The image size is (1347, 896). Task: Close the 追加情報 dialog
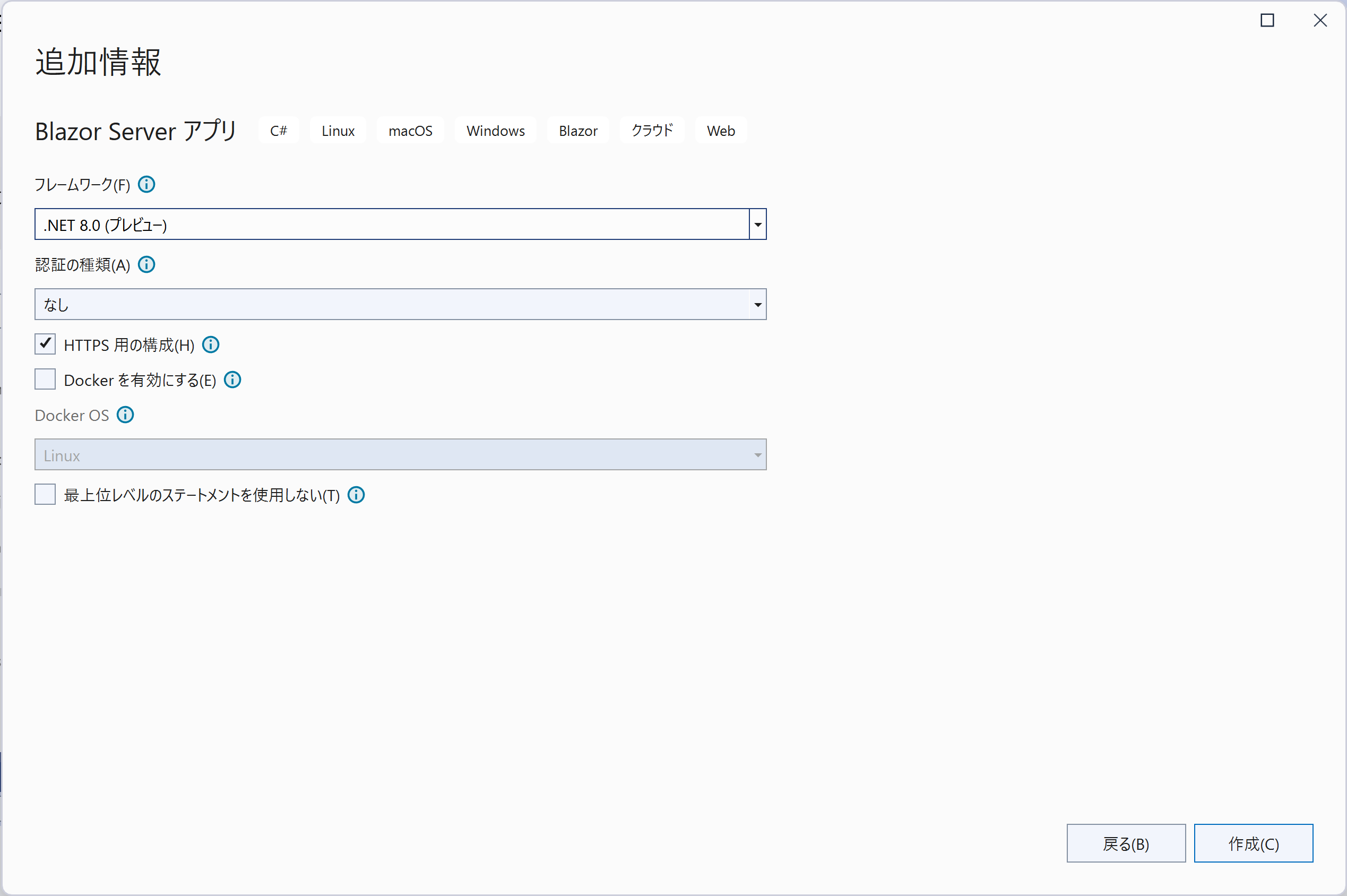(x=1320, y=21)
